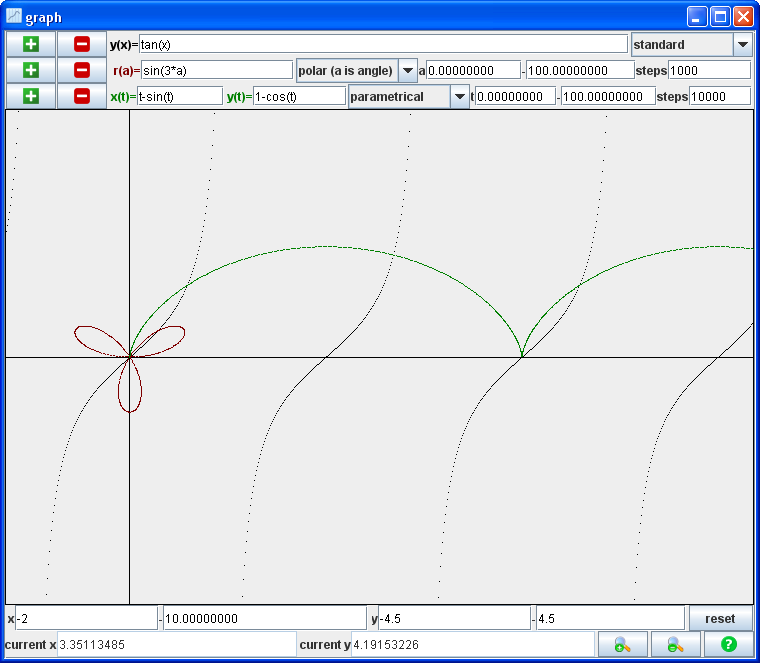Edit the y(t) field containing 1-cos(t)

coord(299,96)
